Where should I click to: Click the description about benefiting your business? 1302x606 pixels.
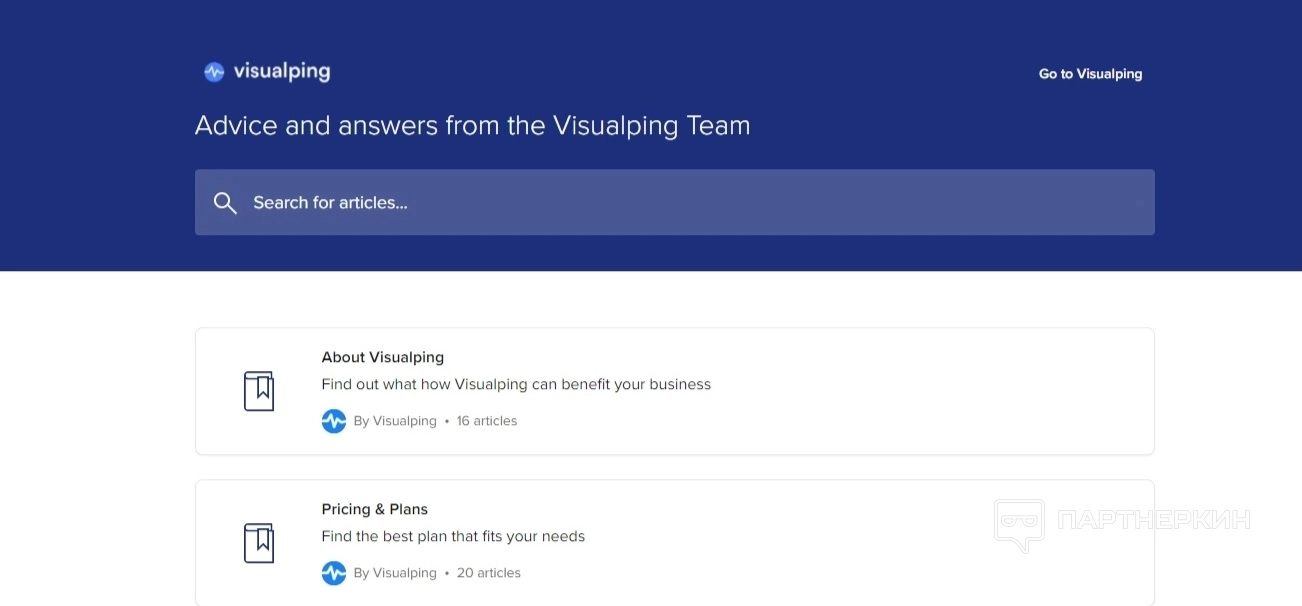point(516,384)
